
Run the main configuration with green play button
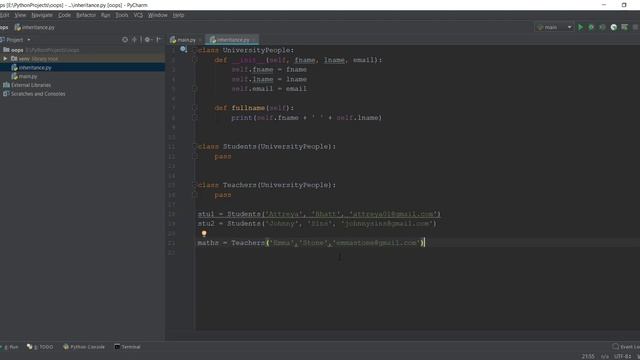click(580, 27)
